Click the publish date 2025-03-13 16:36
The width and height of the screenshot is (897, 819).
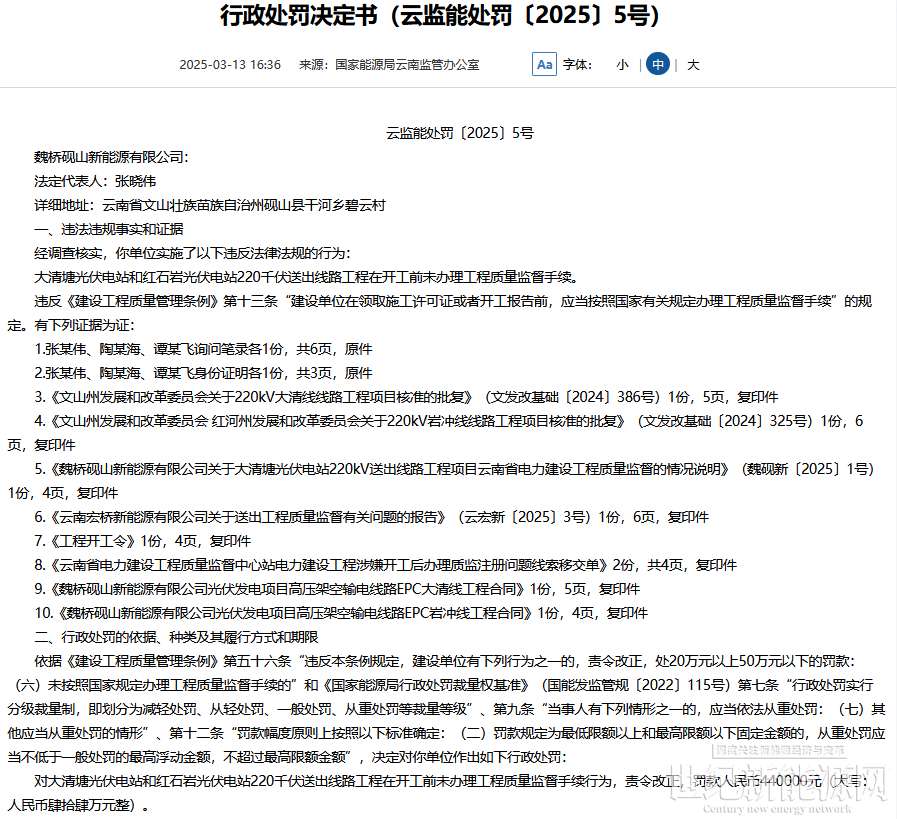point(230,64)
